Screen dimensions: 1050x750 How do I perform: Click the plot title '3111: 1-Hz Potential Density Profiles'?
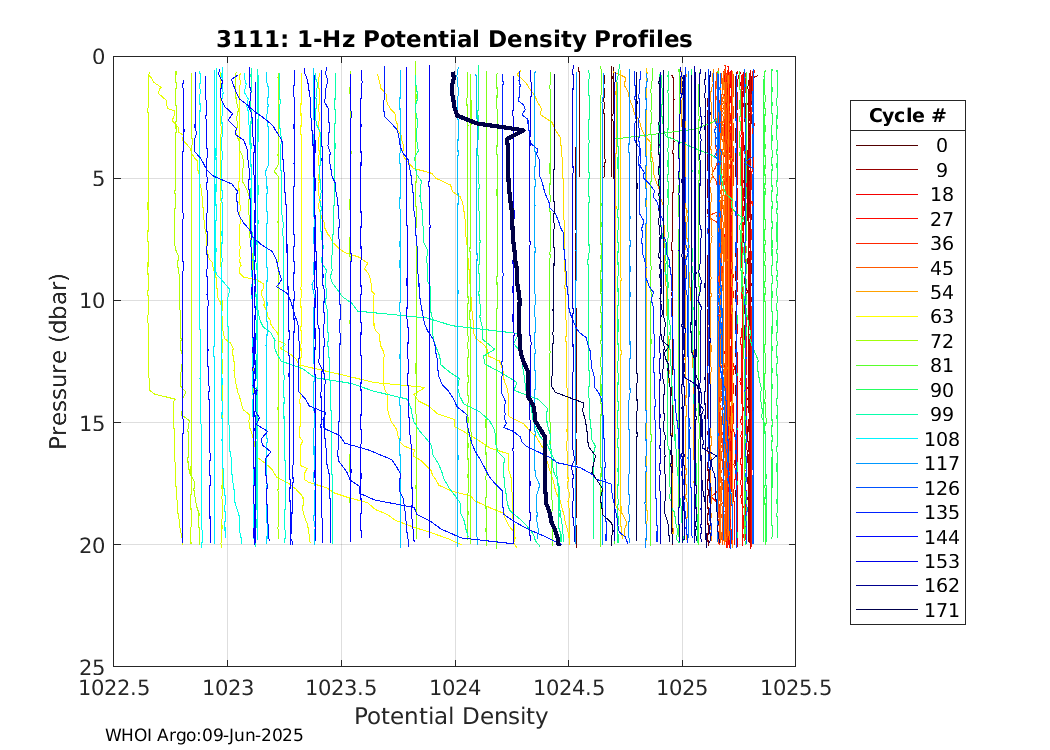pyautogui.click(x=454, y=39)
